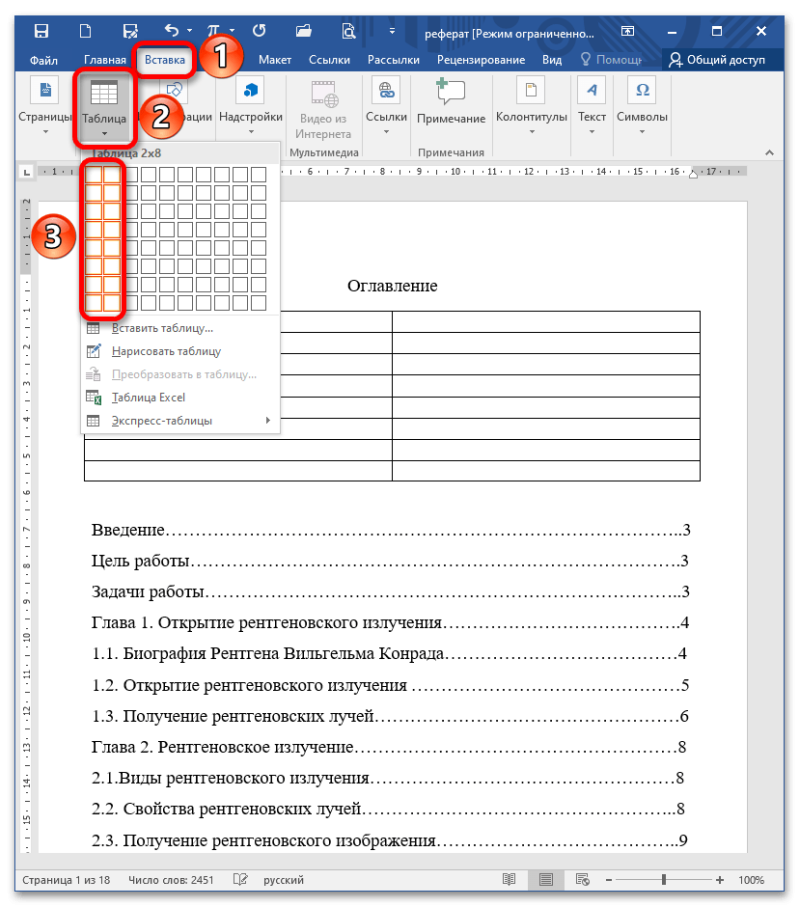Switch to Read Mode view in status bar
Screen dimensions: 800x907
click(509, 879)
